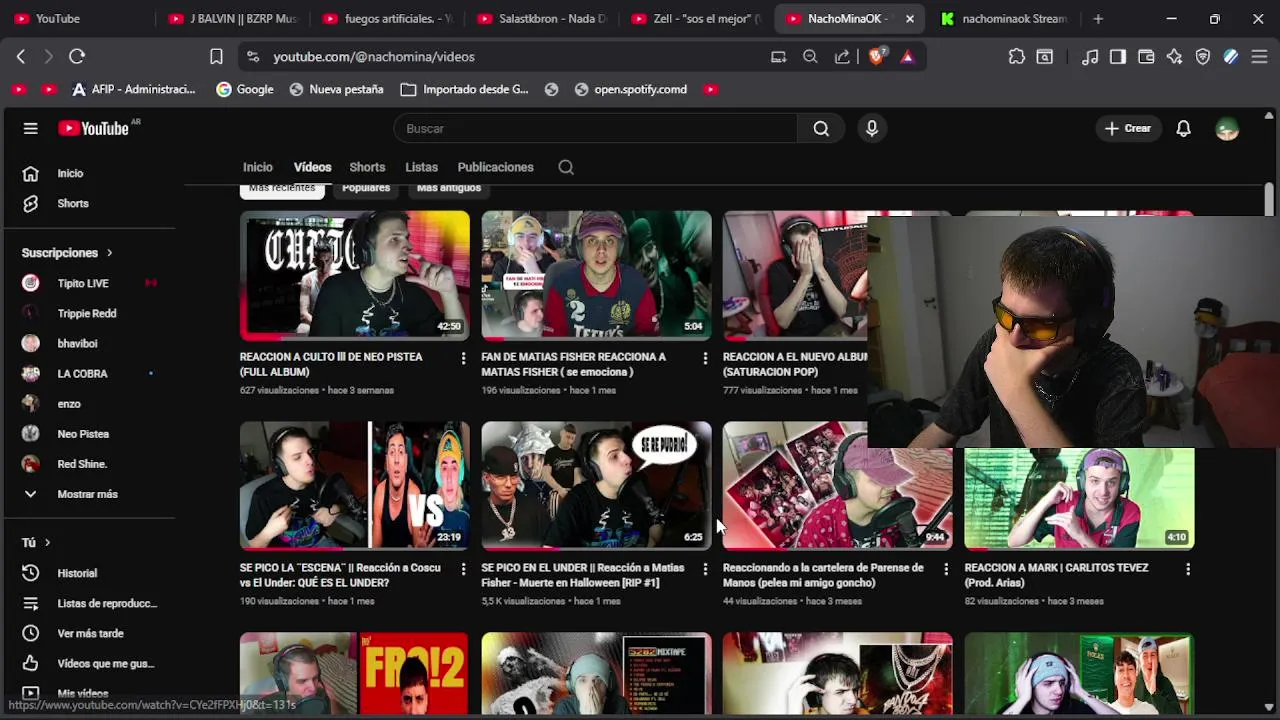Switch to the first YouTube browser tab
The image size is (1280, 720).
78,18
